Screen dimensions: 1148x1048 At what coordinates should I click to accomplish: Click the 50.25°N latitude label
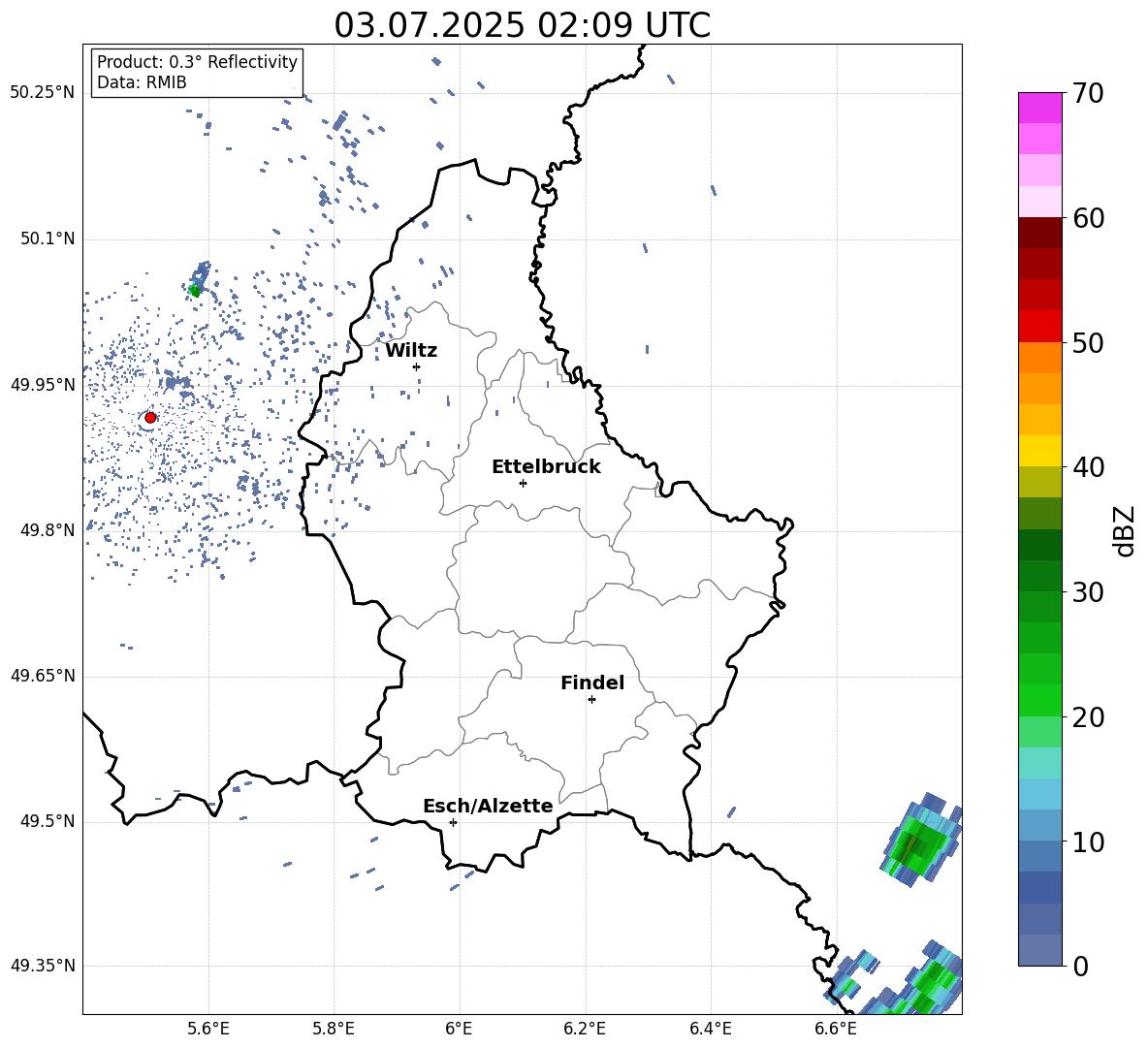click(42, 93)
